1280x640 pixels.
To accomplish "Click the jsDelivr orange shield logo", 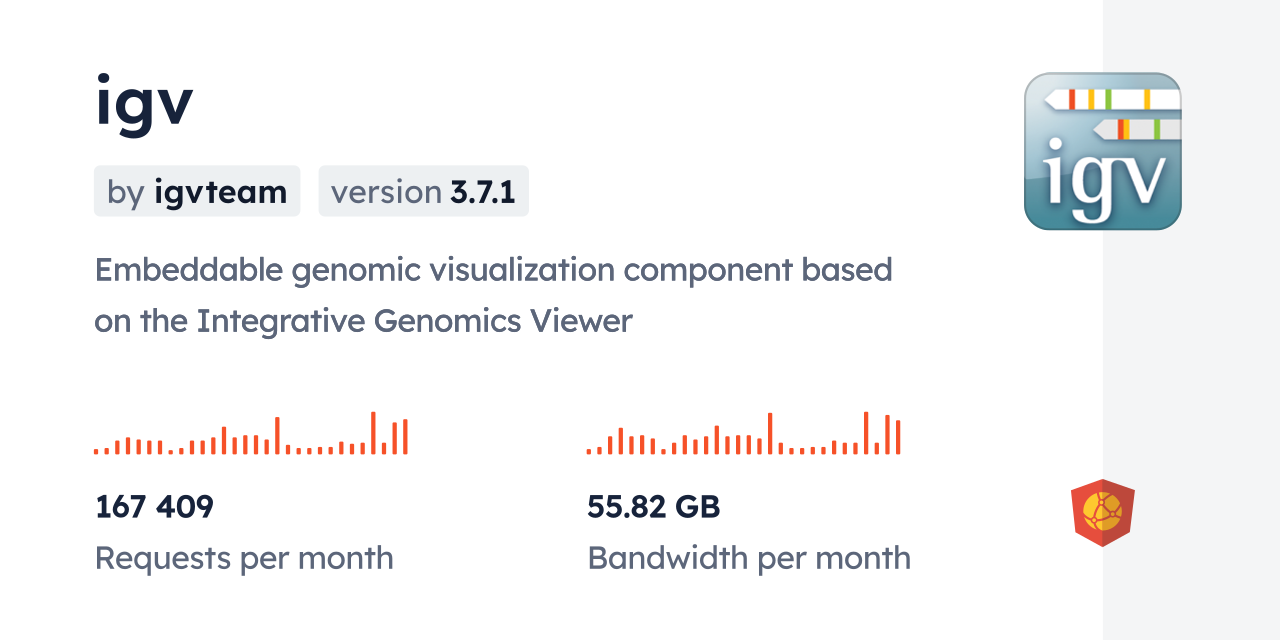I will (1102, 513).
